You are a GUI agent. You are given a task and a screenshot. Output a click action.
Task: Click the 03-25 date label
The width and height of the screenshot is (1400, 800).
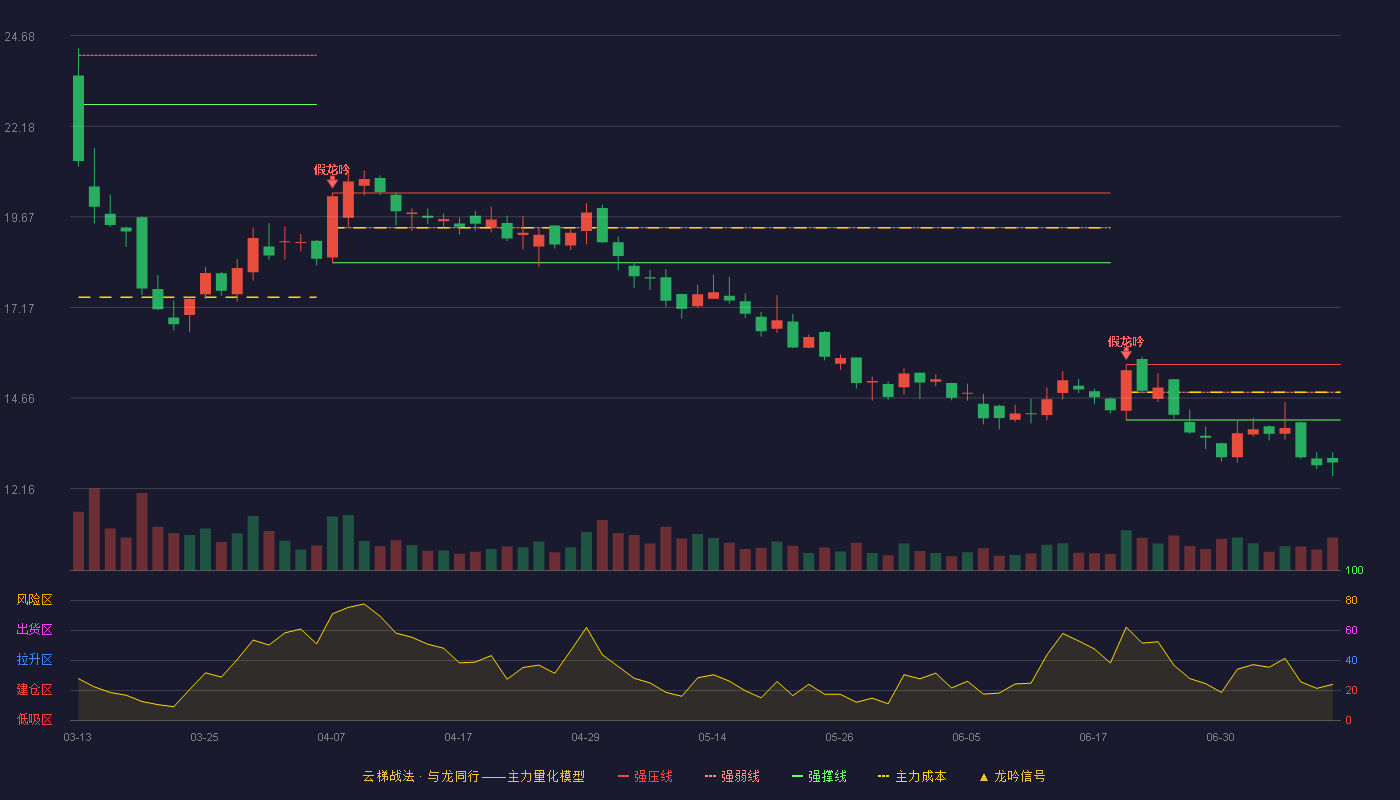click(x=204, y=737)
